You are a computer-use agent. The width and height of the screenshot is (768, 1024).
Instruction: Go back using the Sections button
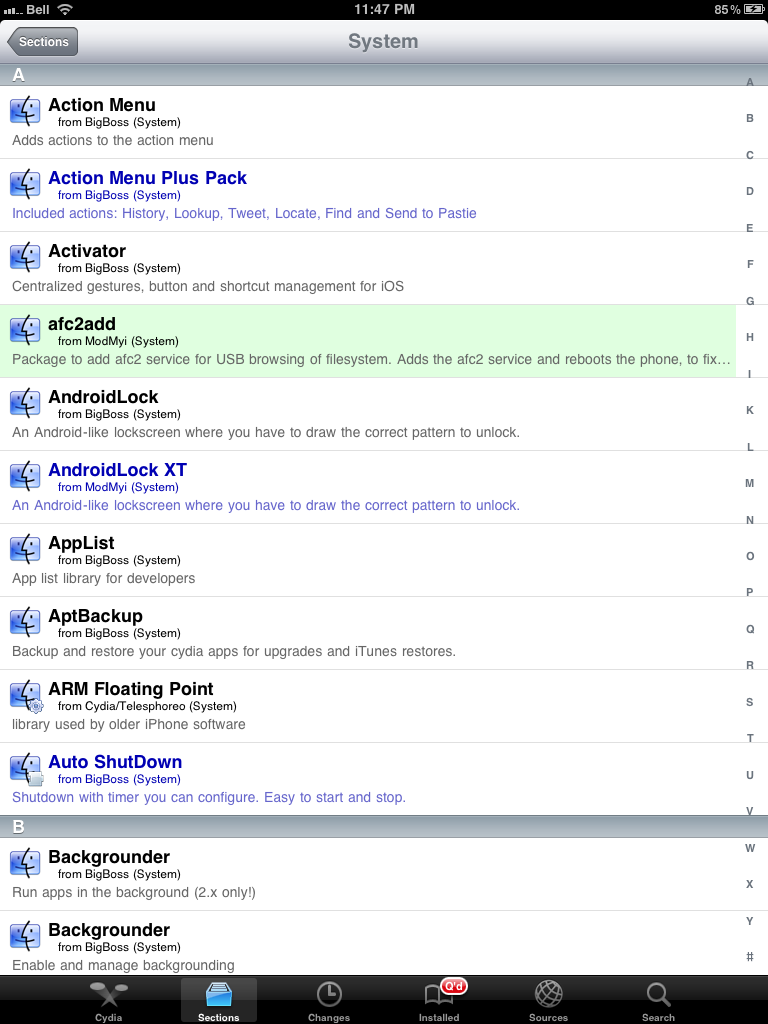point(42,42)
